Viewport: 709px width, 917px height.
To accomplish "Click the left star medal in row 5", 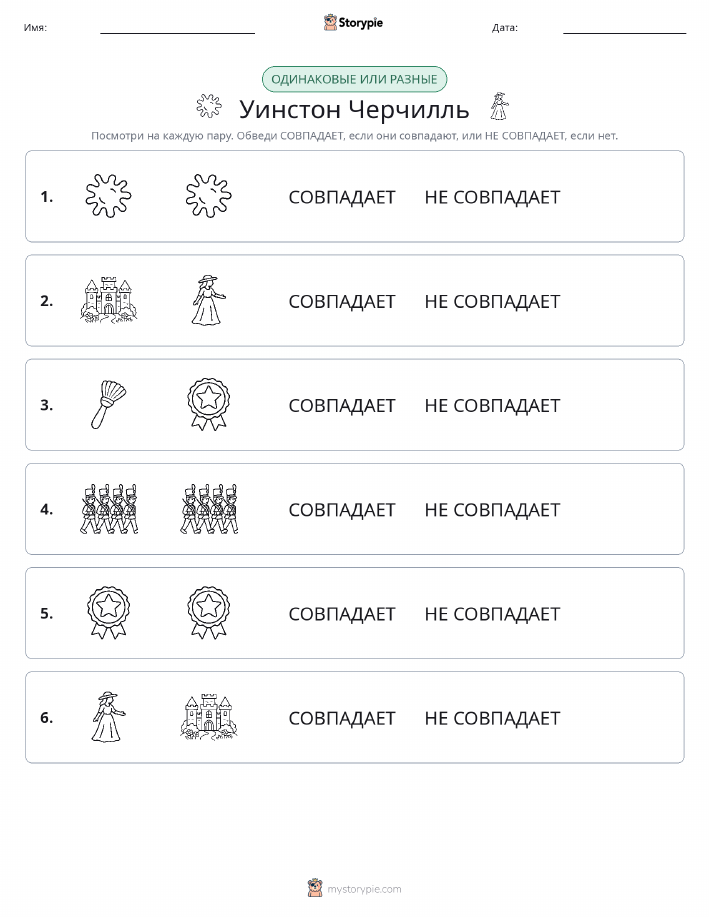I will [109, 613].
